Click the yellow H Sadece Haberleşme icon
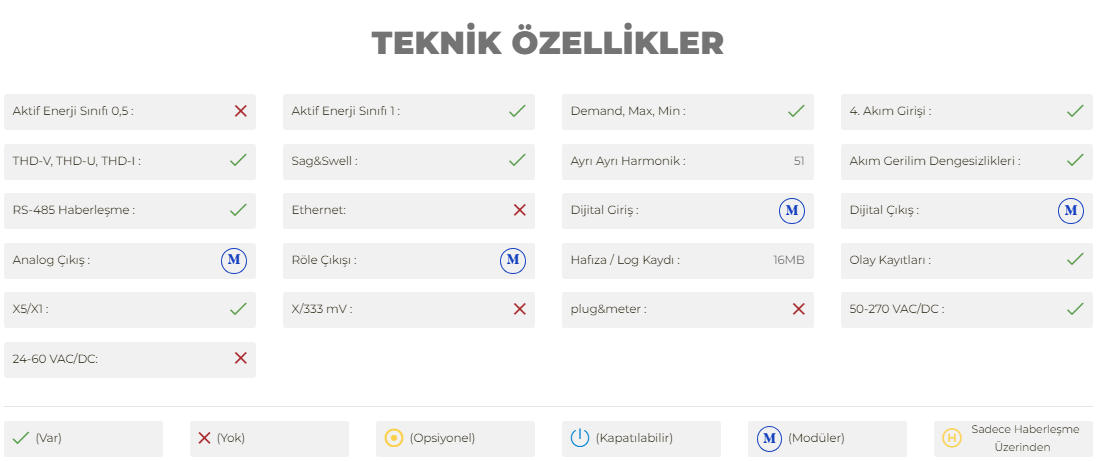This screenshot has width=1096, height=461. pyautogui.click(x=951, y=438)
